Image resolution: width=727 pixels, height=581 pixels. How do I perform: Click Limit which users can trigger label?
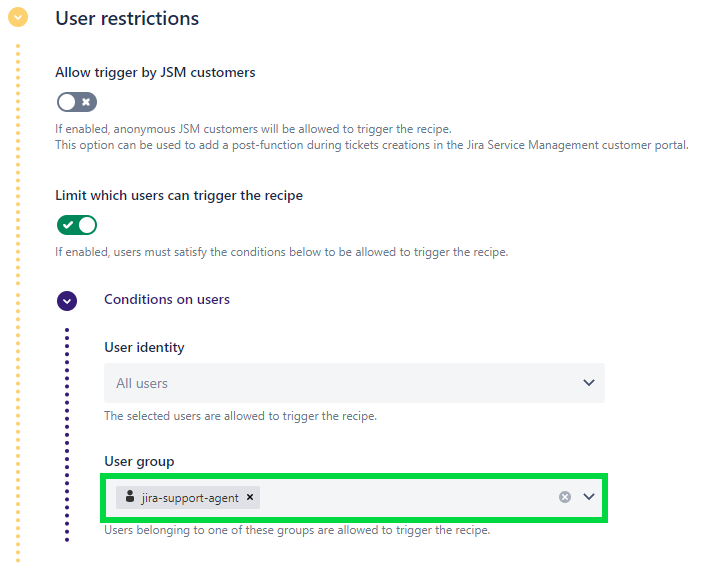click(x=179, y=195)
